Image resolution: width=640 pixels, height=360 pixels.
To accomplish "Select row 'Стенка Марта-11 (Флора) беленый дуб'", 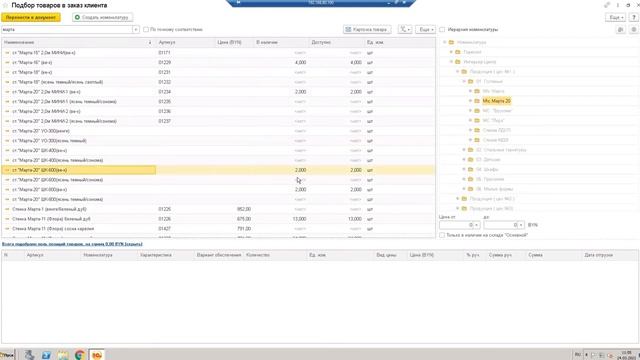I will [x=218, y=219].
